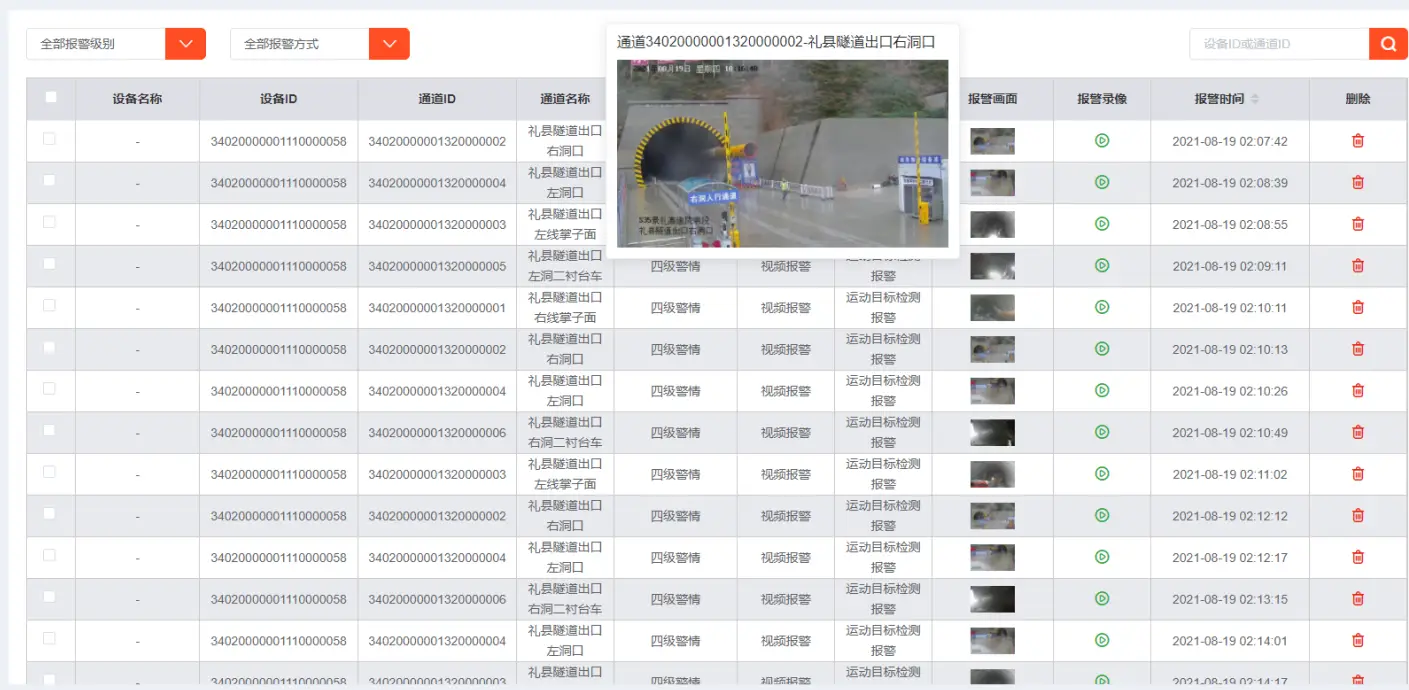Click the enlarged tunnel camera preview image
Screen dimensions: 1409x690
[x=782, y=153]
